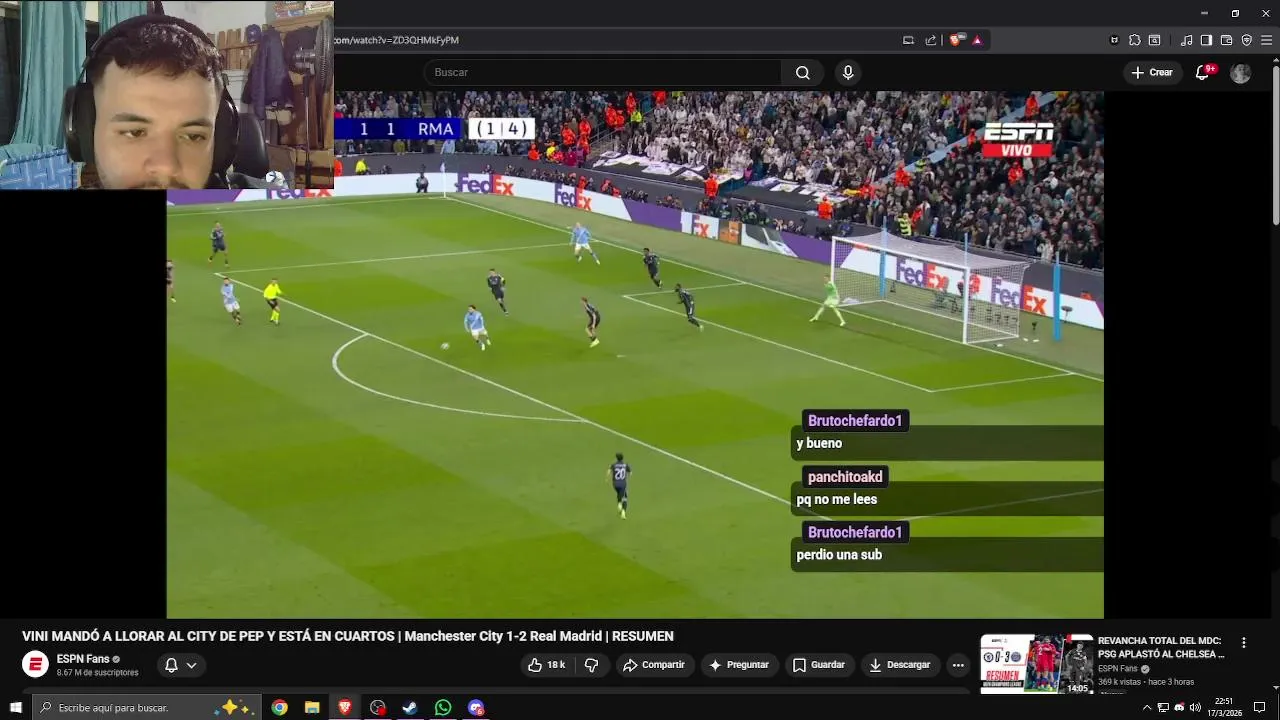Focus the Buscar search field
Screen dimensions: 1280x720
coord(602,72)
